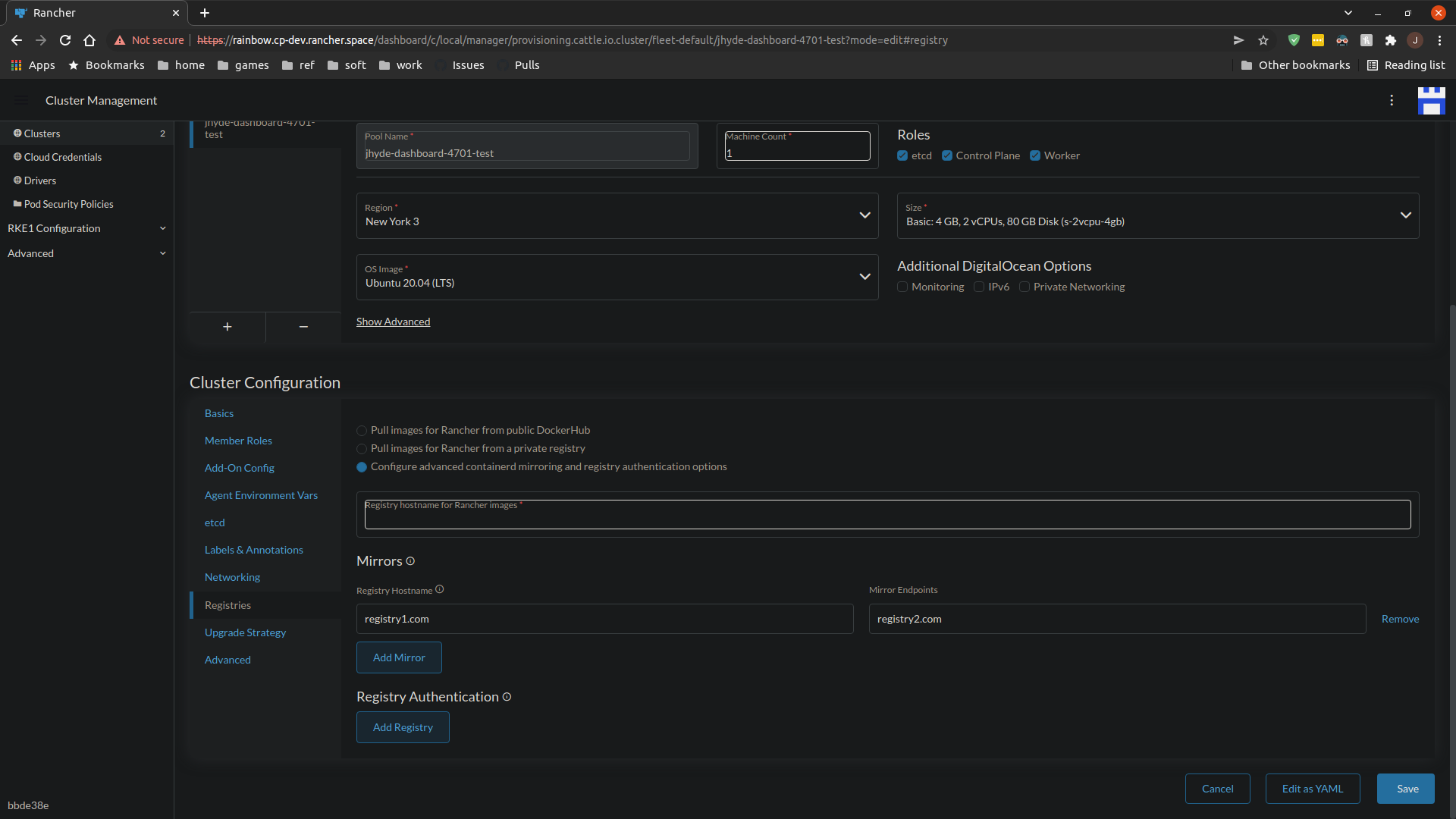Open the three-dot actions menu in header
Viewport: 1456px width, 819px height.
(x=1392, y=100)
